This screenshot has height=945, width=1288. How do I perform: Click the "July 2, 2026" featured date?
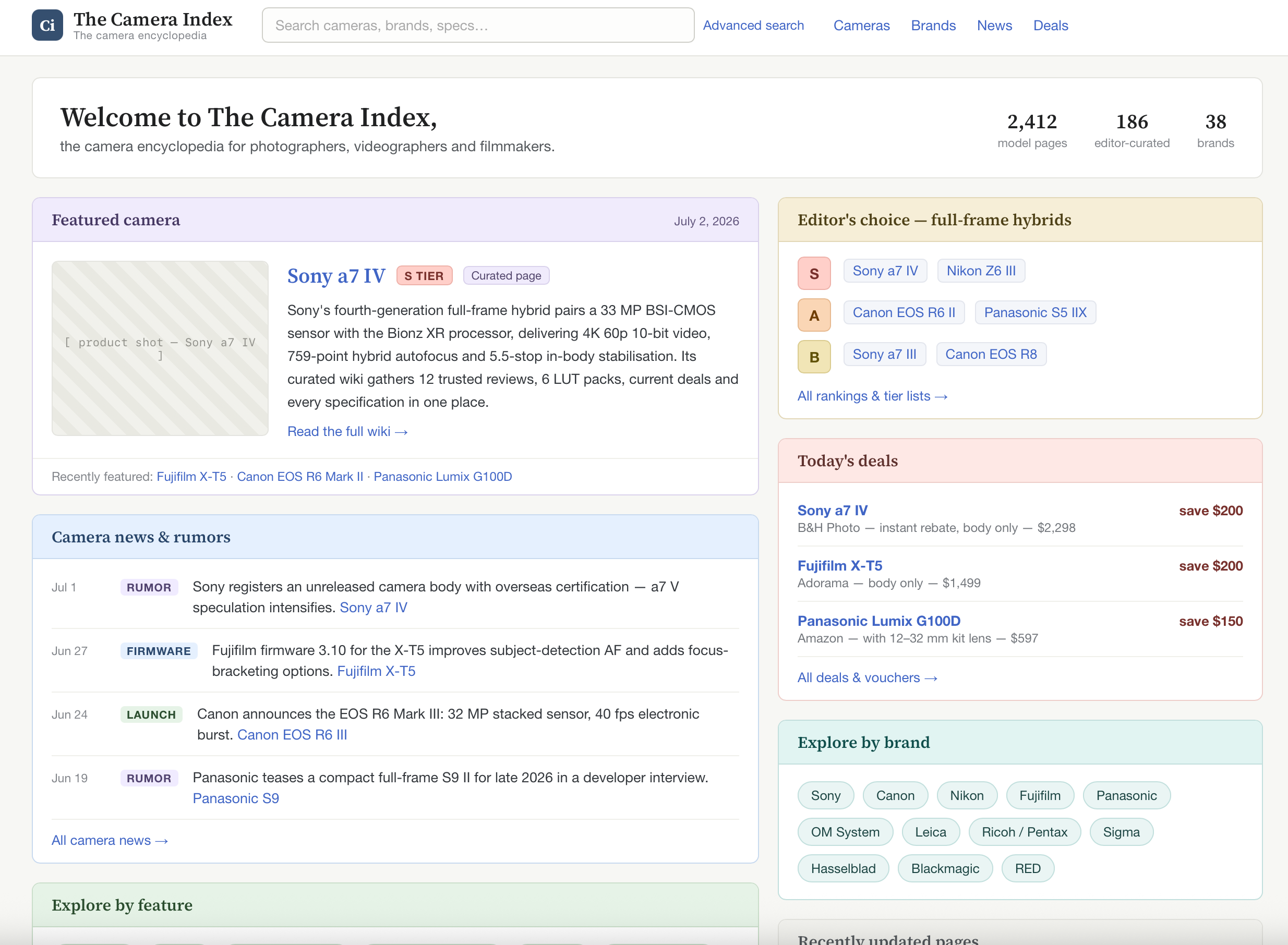click(x=706, y=221)
